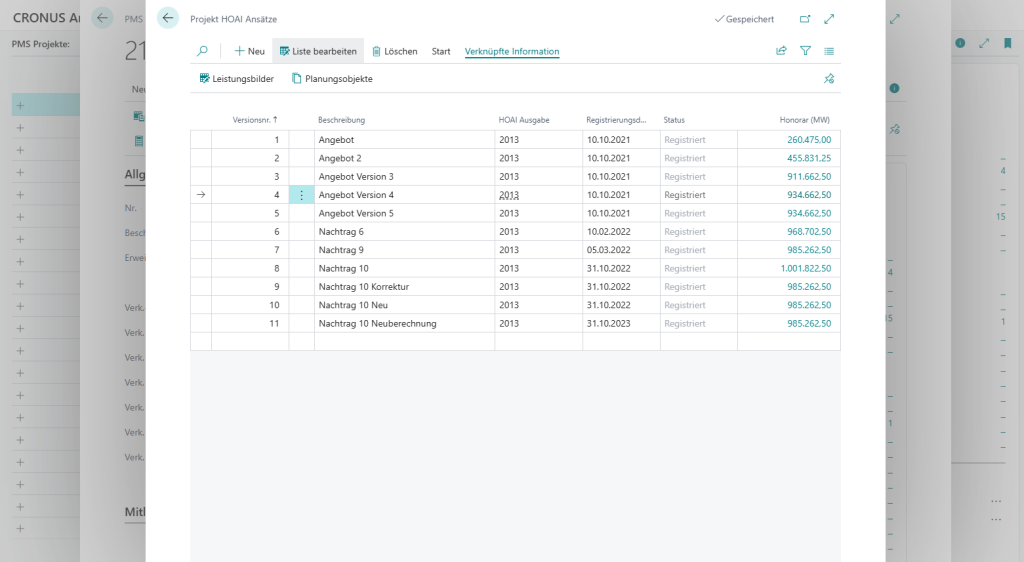Select registration date 10.02.2022
The width and height of the screenshot is (1024, 562).
(x=621, y=232)
